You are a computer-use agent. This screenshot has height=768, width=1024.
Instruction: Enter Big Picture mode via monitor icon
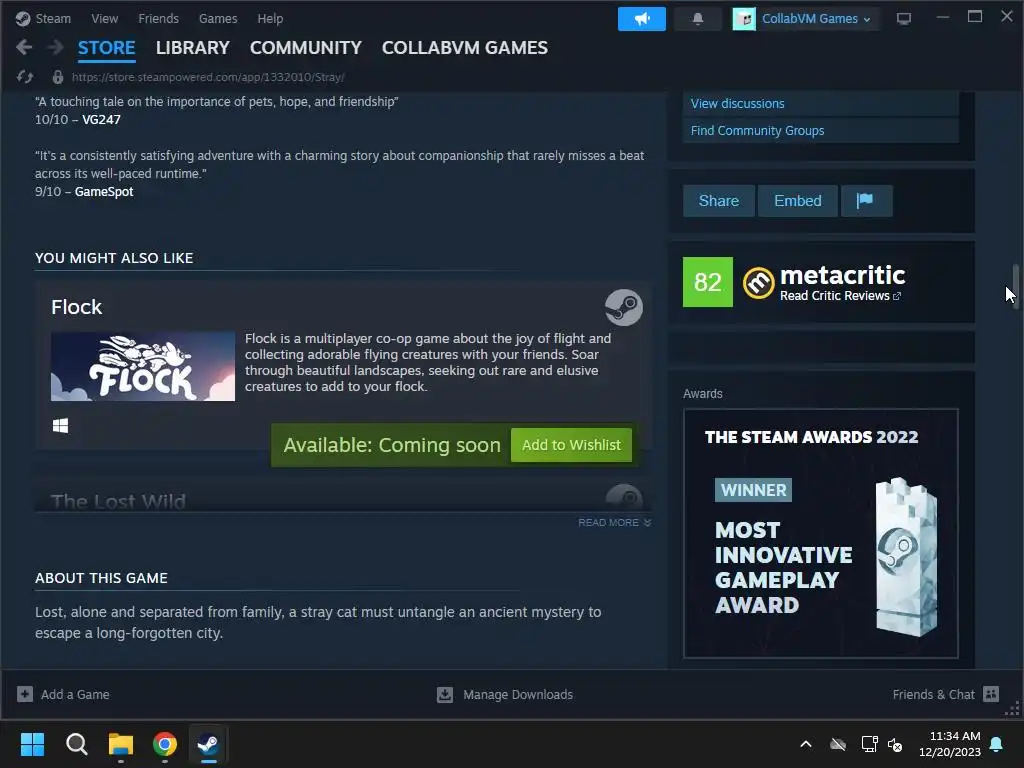tap(903, 19)
